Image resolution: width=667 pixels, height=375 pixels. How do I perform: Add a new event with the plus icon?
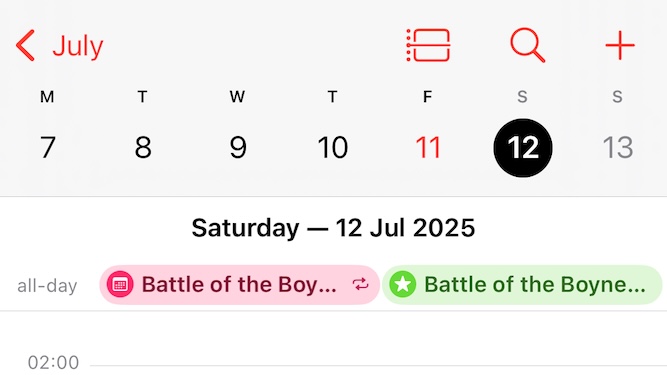pos(620,45)
